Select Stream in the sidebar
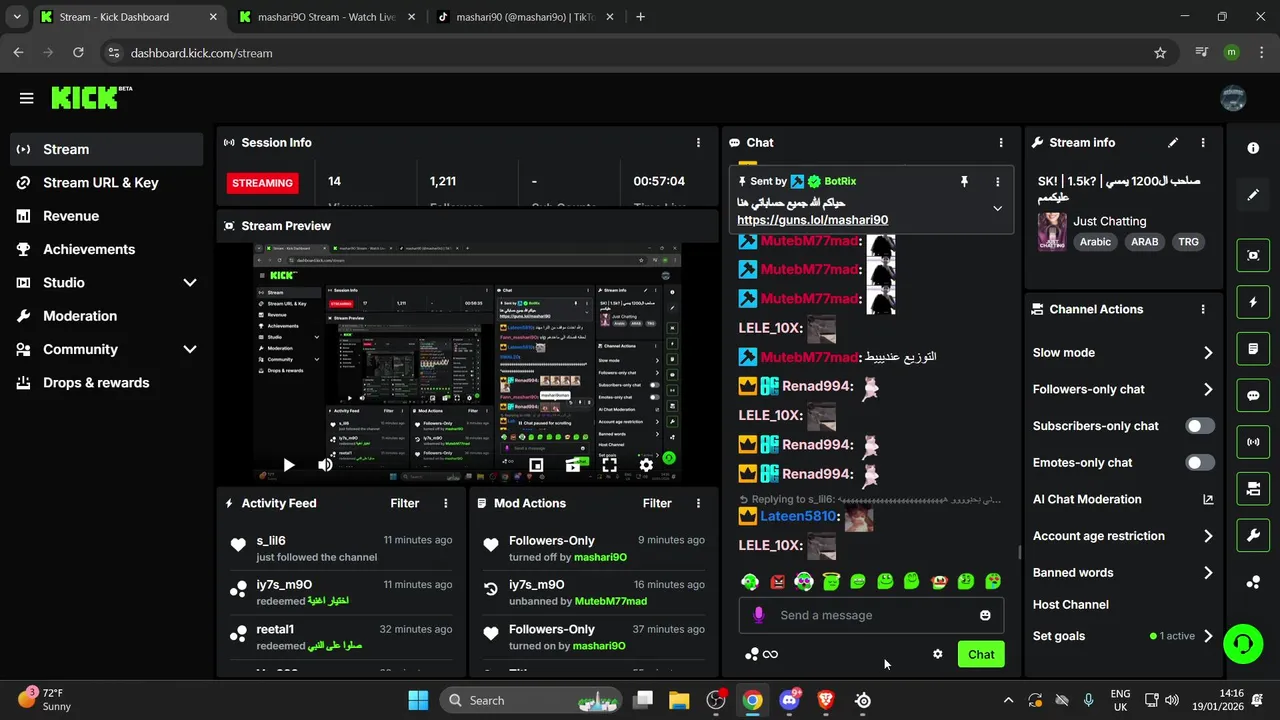The width and height of the screenshot is (1280, 720). [x=107, y=149]
